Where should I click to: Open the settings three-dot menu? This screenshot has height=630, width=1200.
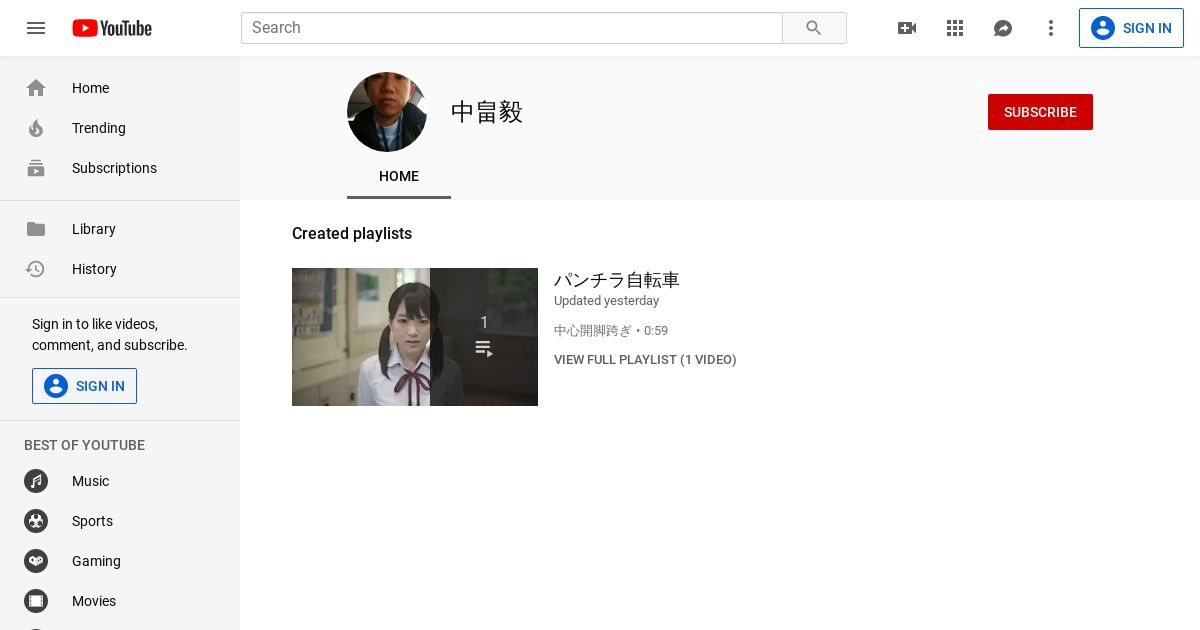point(1051,28)
